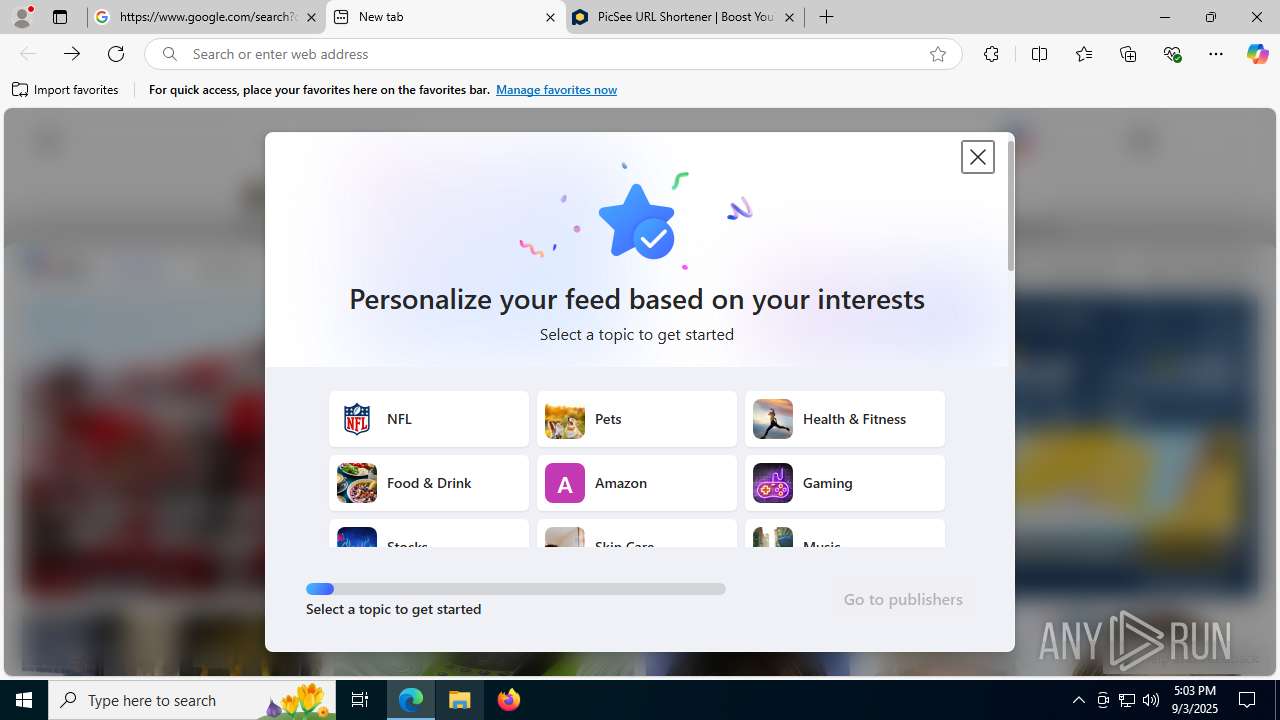Close the personalize feed dialog

click(977, 157)
